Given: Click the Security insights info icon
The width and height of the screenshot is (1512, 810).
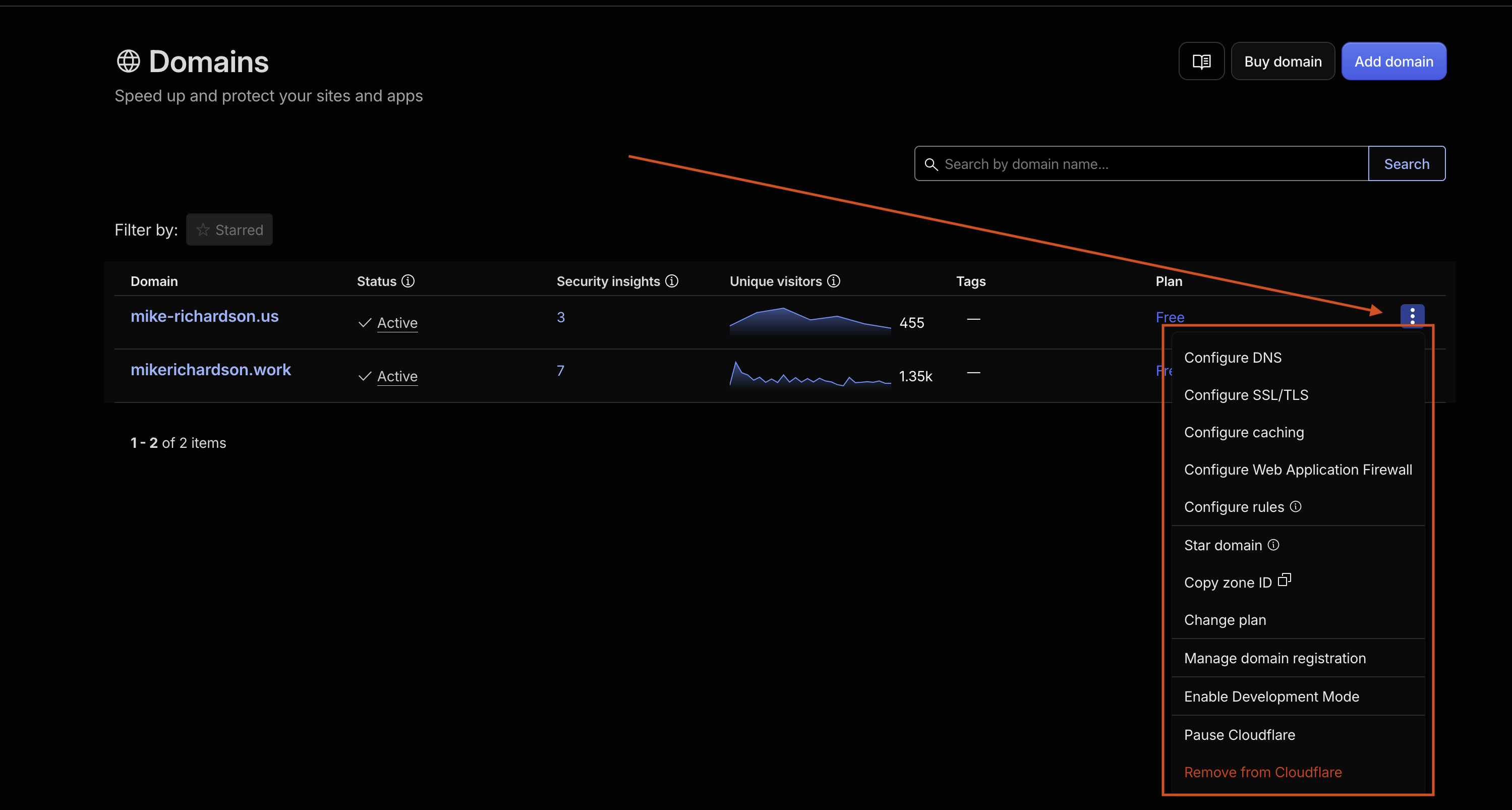Looking at the screenshot, I should [671, 281].
